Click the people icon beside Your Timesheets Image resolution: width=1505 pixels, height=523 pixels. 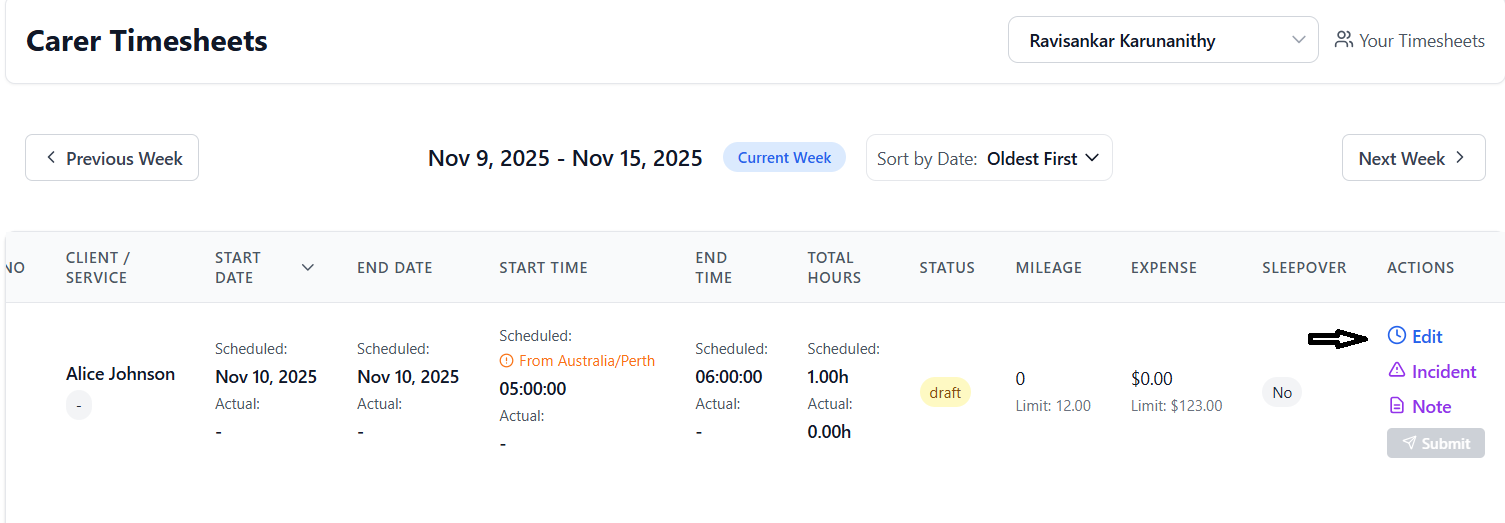(1343, 40)
